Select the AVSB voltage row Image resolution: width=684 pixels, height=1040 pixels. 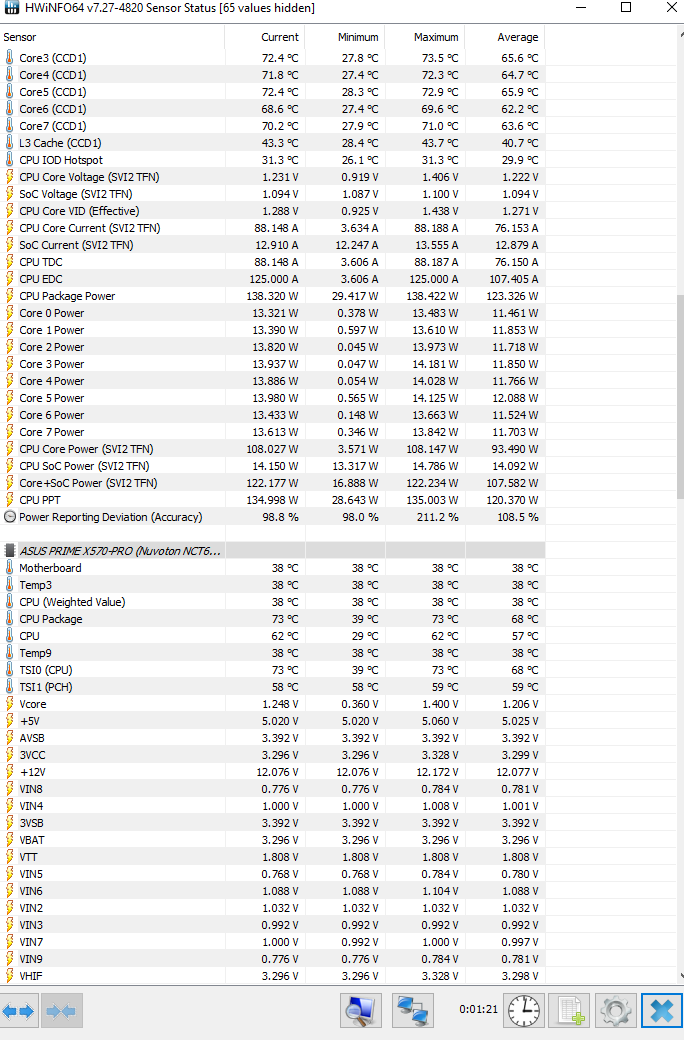coord(272,738)
